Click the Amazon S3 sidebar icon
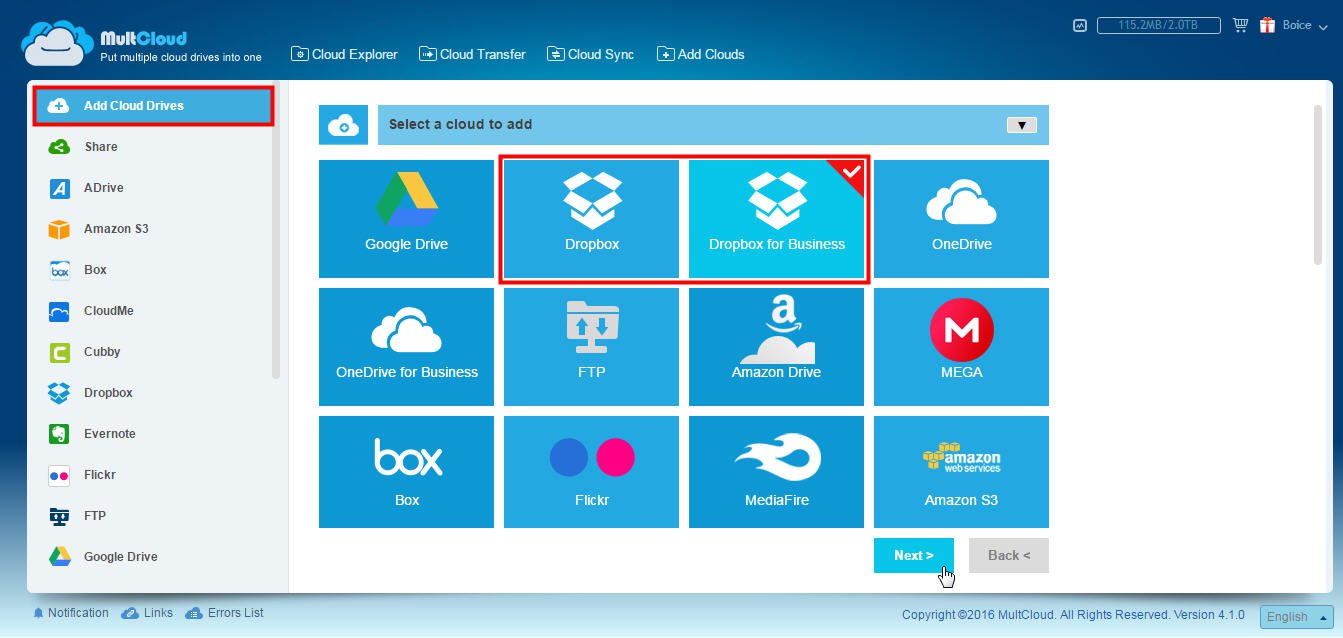The image size is (1343, 638). pos(59,229)
